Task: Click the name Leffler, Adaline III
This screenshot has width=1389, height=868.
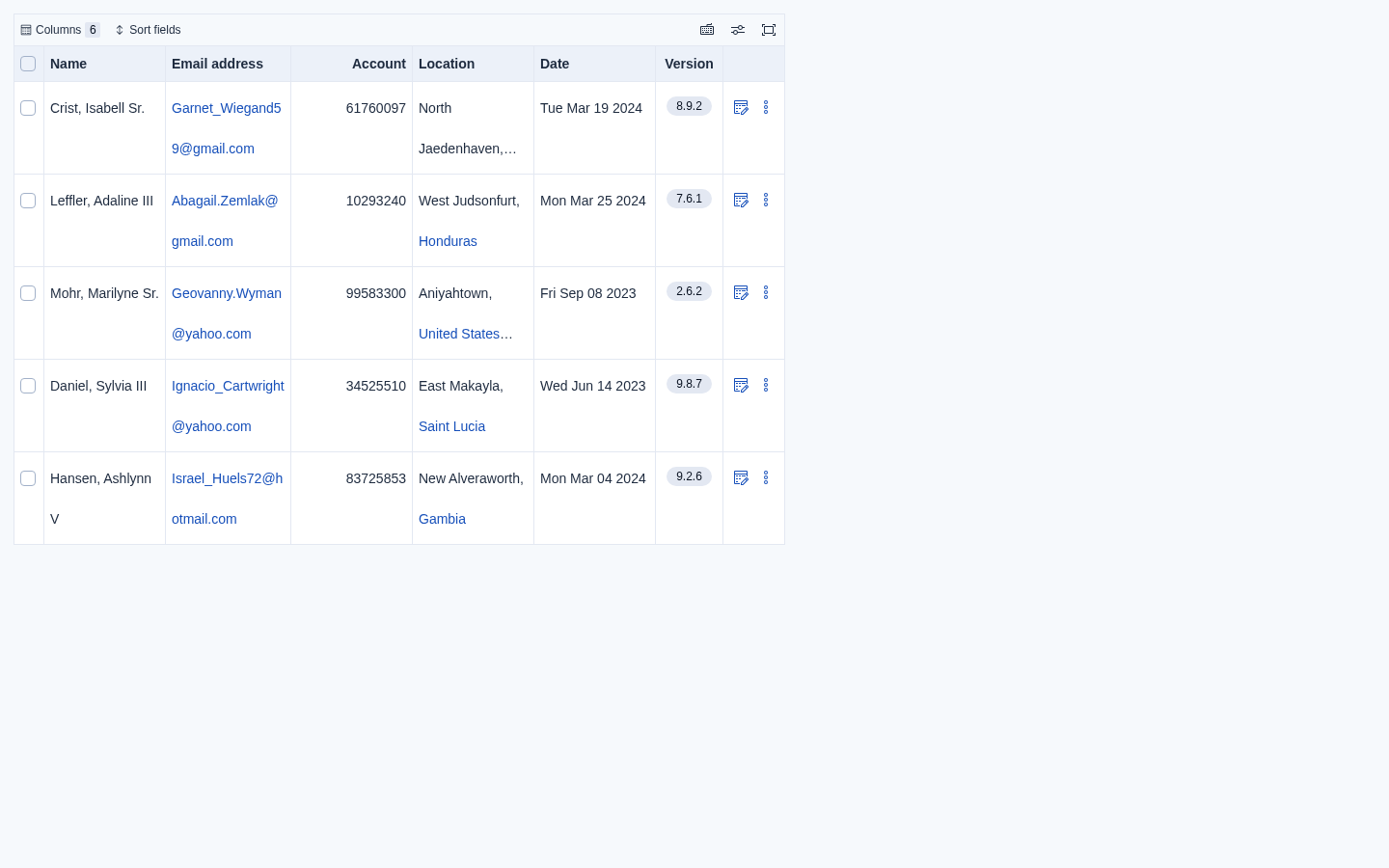Action: pos(101,201)
